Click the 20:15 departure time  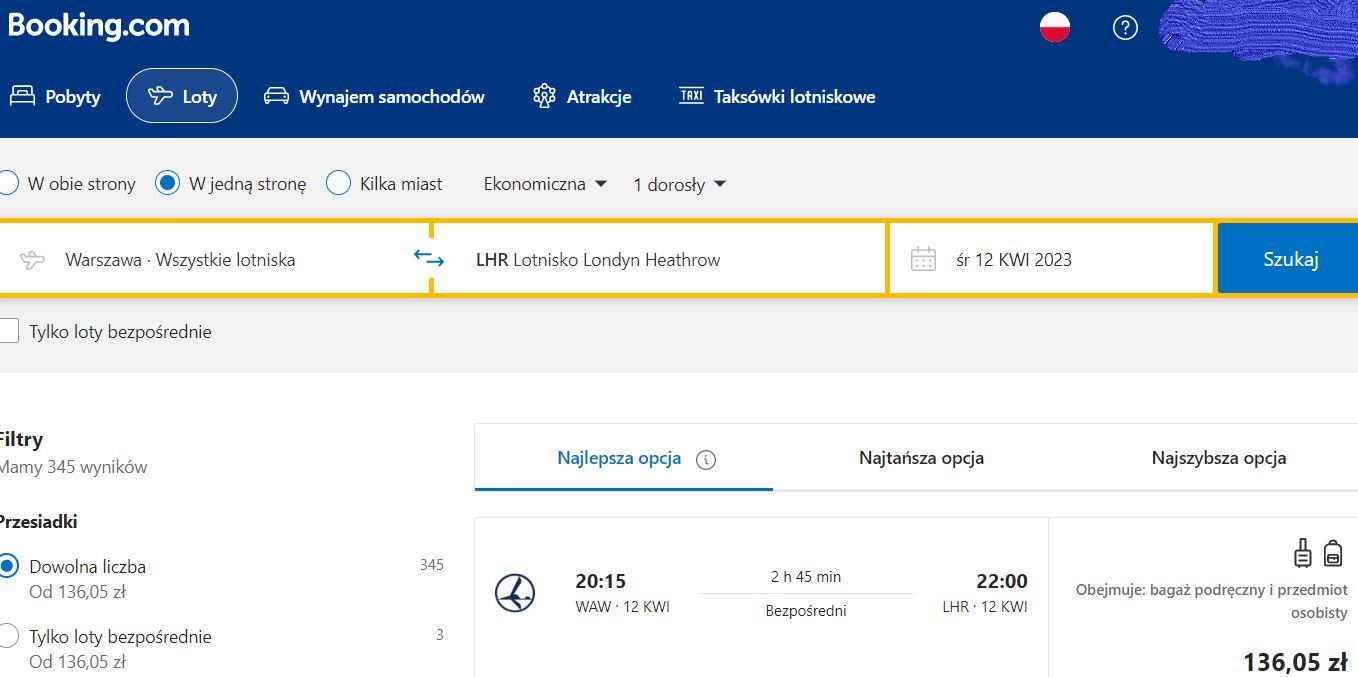click(600, 581)
